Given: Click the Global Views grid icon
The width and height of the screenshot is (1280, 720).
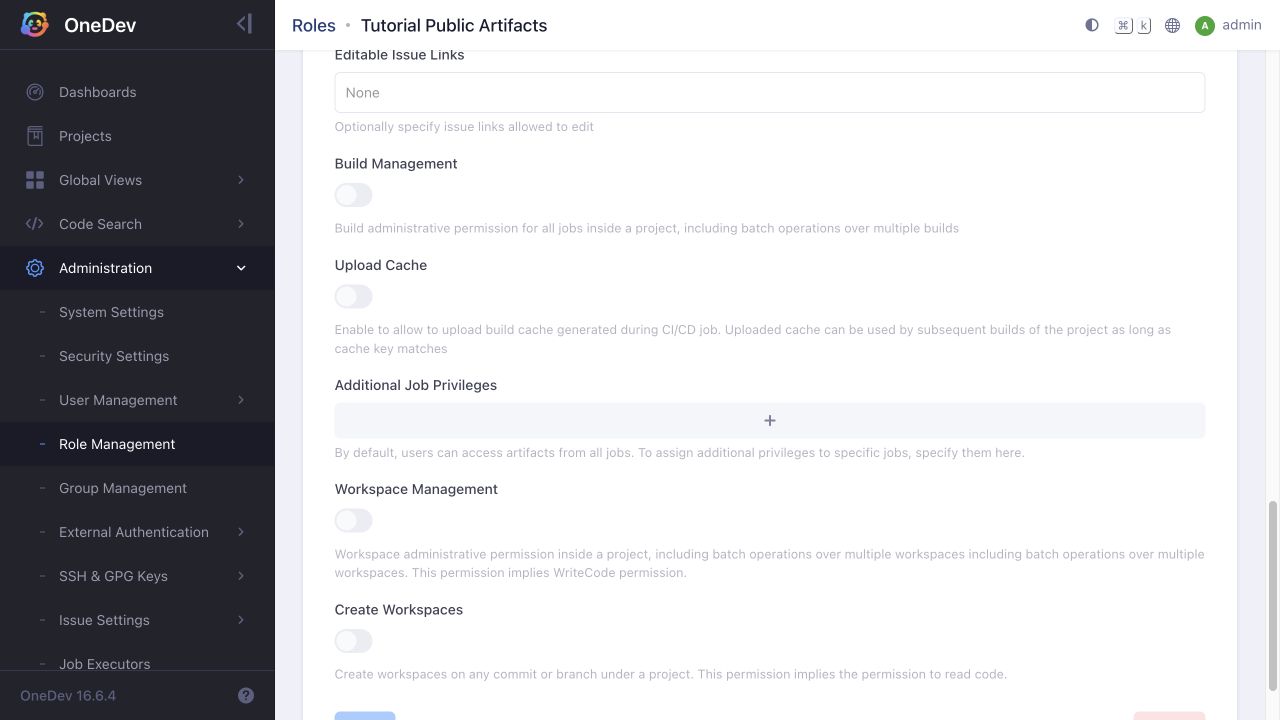Looking at the screenshot, I should [35, 180].
